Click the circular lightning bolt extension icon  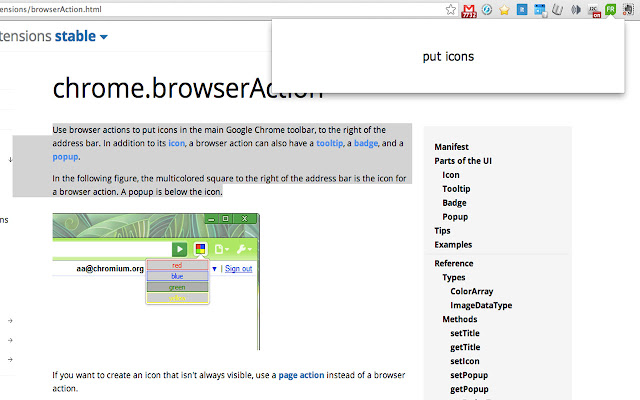[487, 9]
